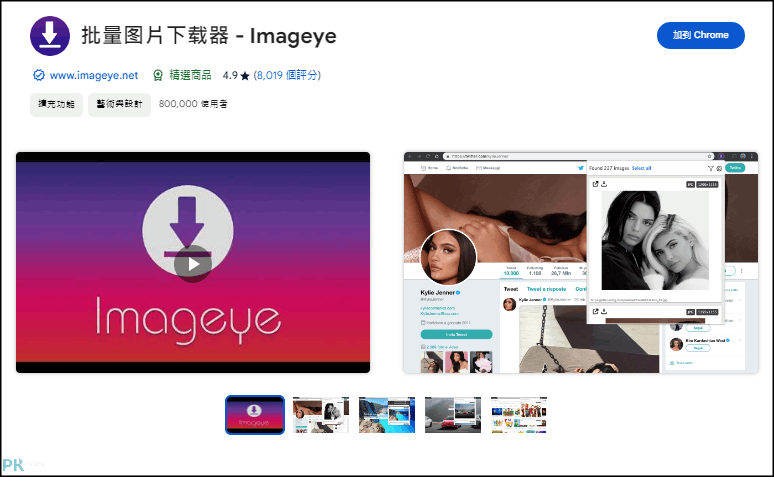Click the open-in-new-tab icon above black-and-white photo
The height and width of the screenshot is (477, 774).
[x=595, y=184]
